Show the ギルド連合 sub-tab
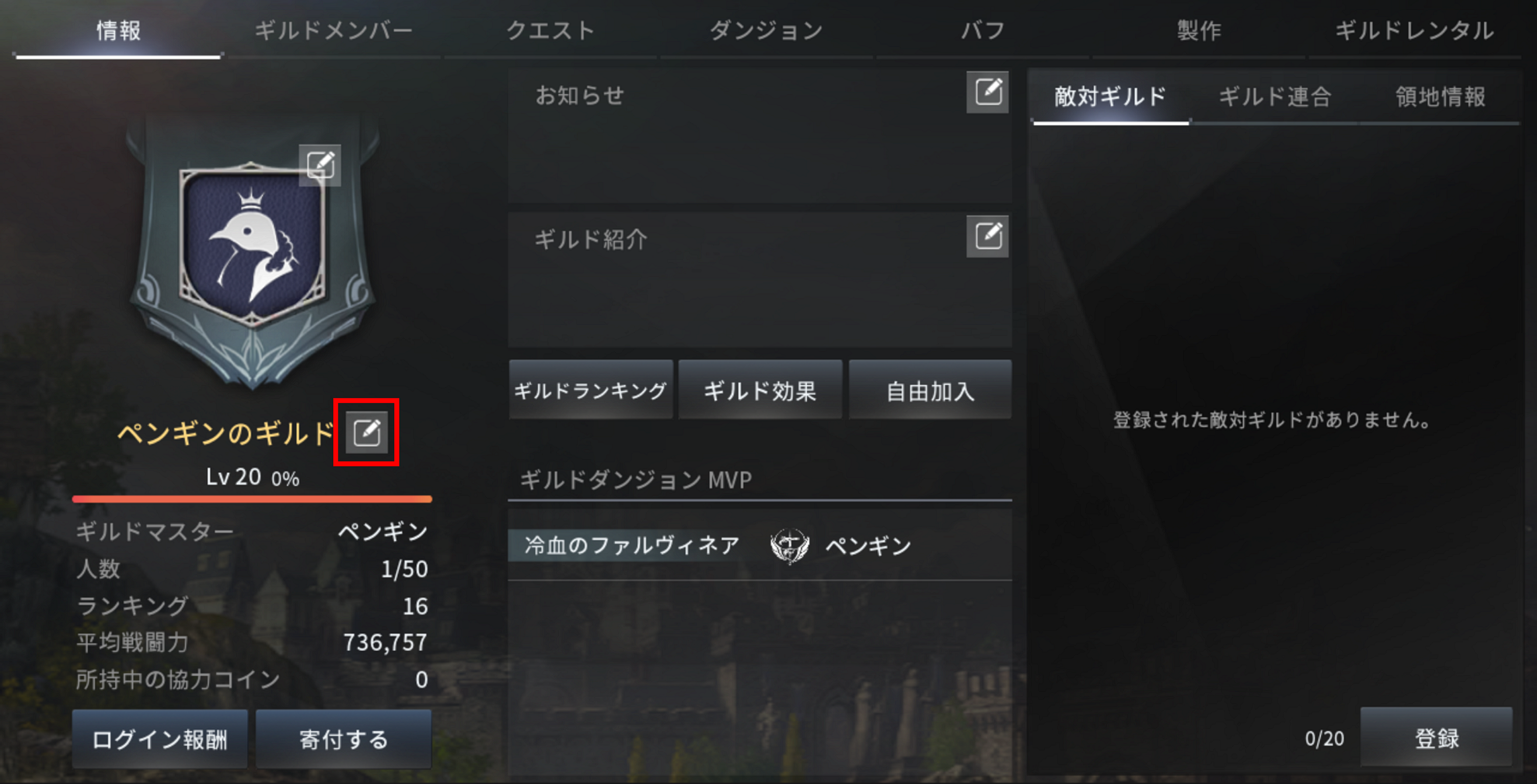This screenshot has width=1537, height=784. (x=1275, y=97)
